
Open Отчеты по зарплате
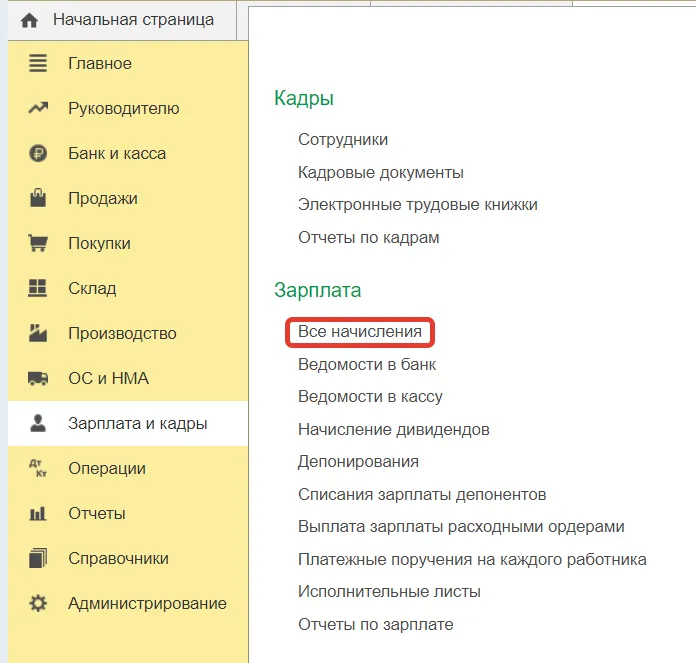[376, 624]
